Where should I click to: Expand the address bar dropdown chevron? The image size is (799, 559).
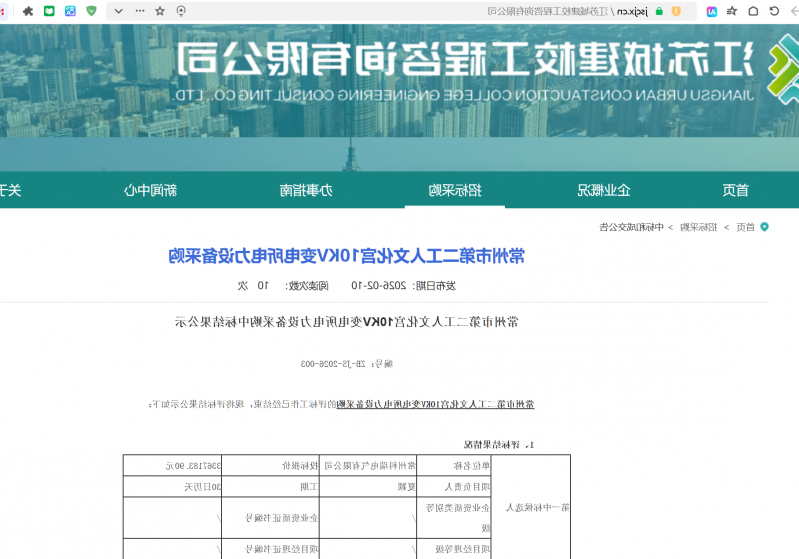click(118, 11)
